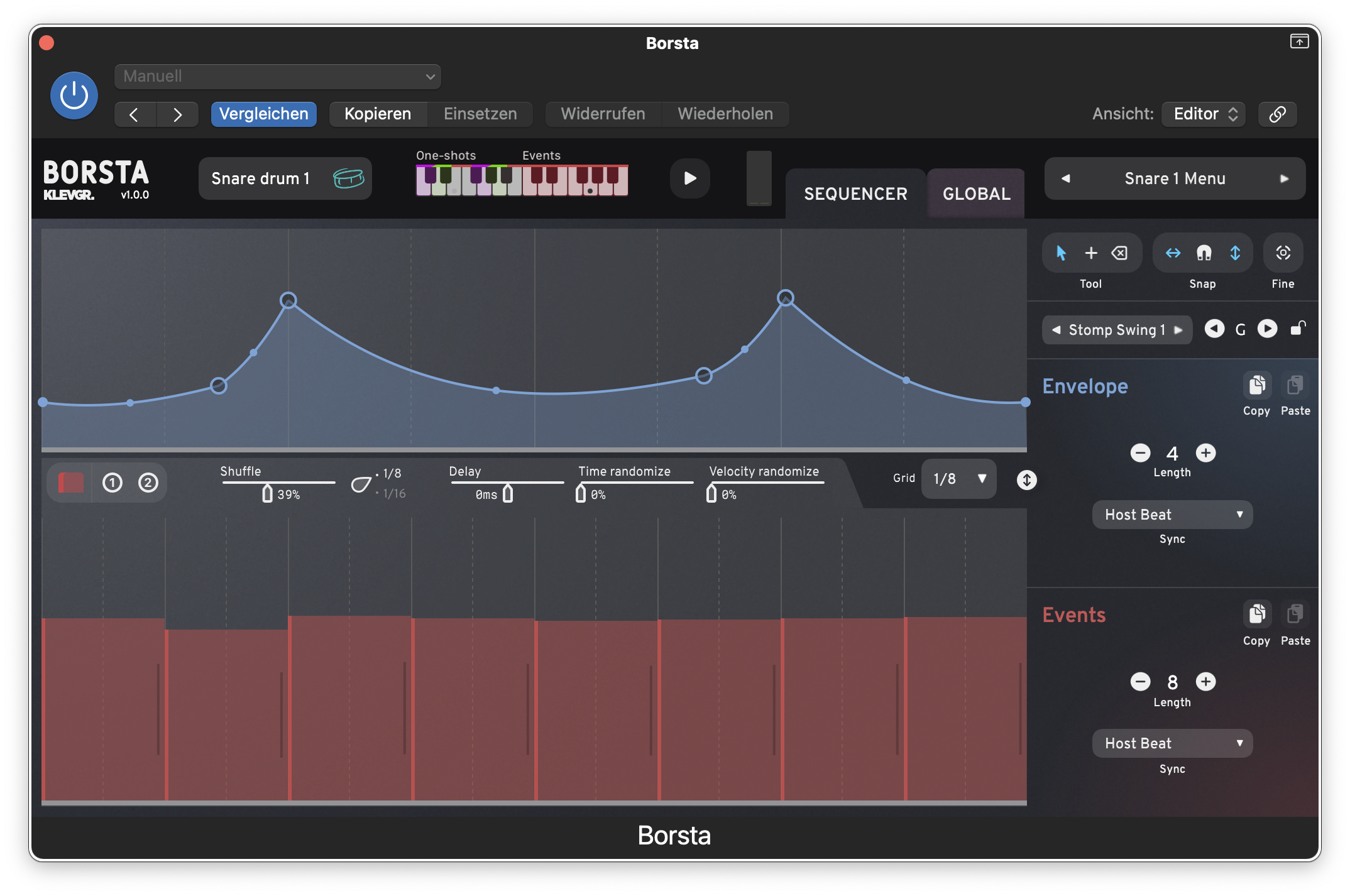Close the Borsta window
Image resolution: width=1350 pixels, height=896 pixels.
(47, 43)
